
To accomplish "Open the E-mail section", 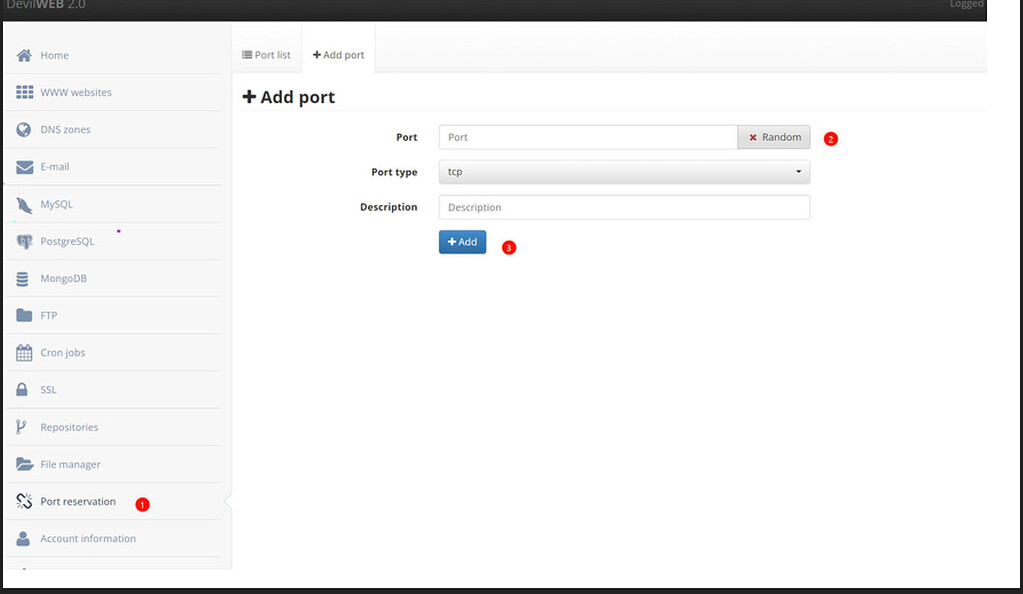I will [55, 166].
